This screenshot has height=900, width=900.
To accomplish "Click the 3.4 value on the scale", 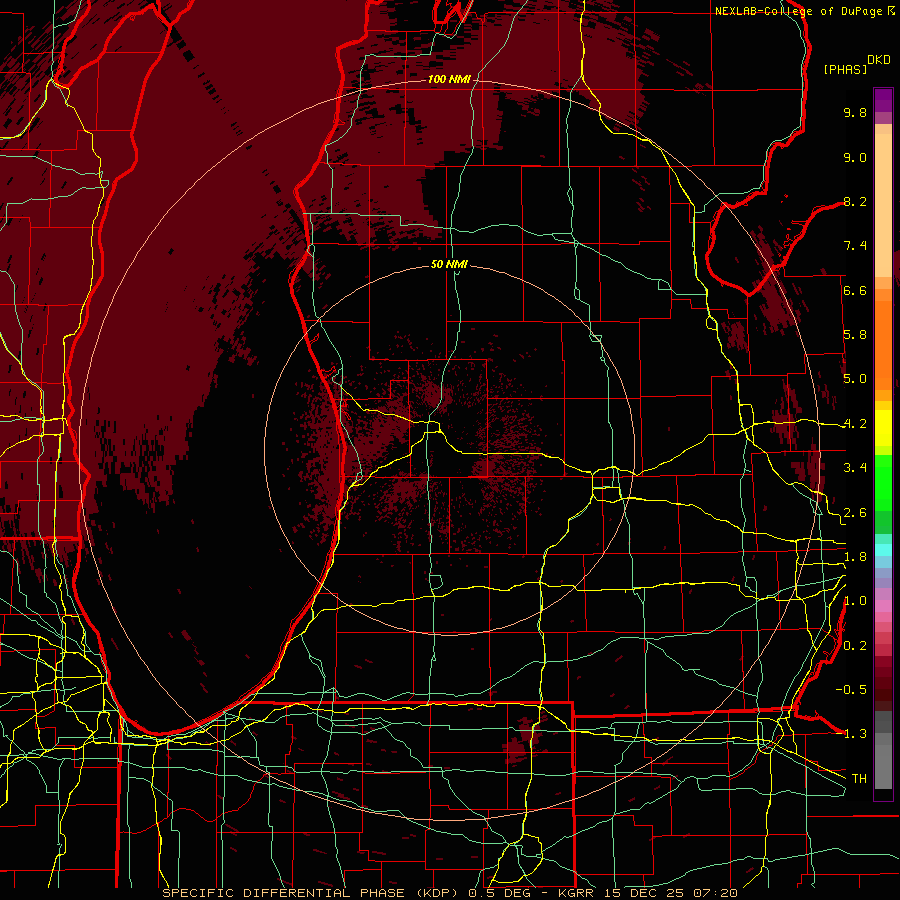I will click(x=855, y=468).
